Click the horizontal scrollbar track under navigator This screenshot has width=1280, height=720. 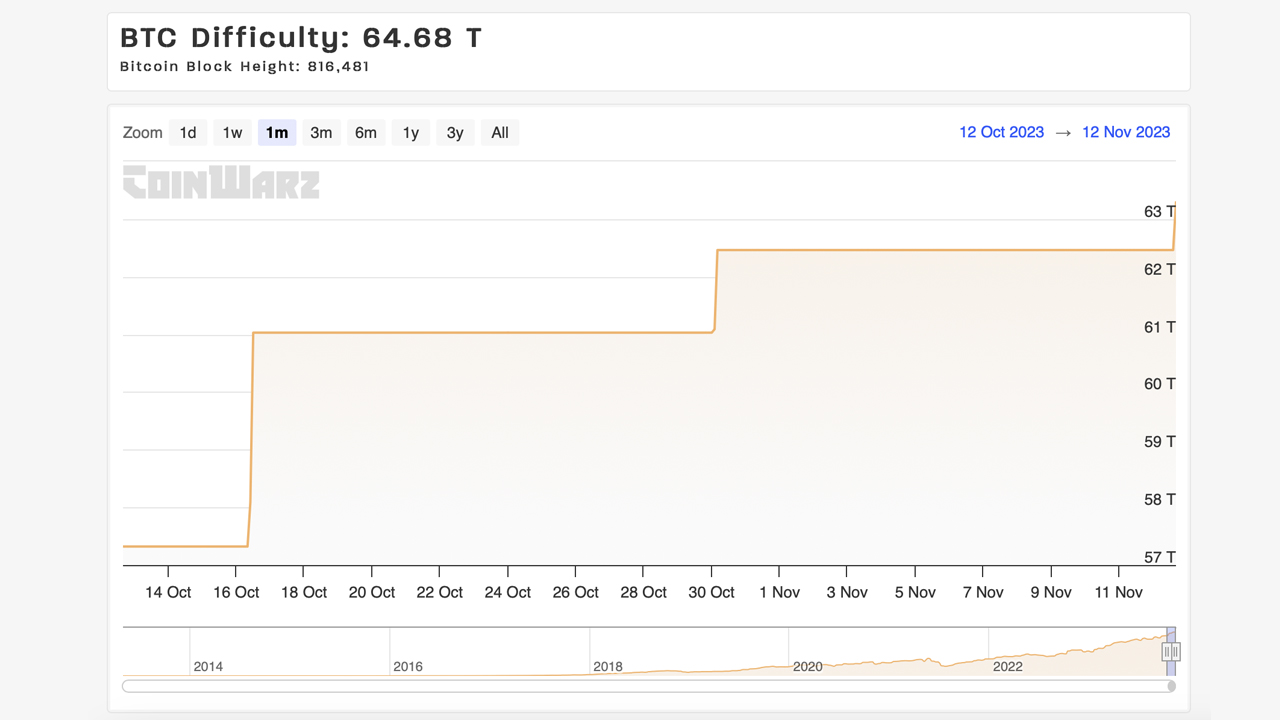[x=640, y=686]
